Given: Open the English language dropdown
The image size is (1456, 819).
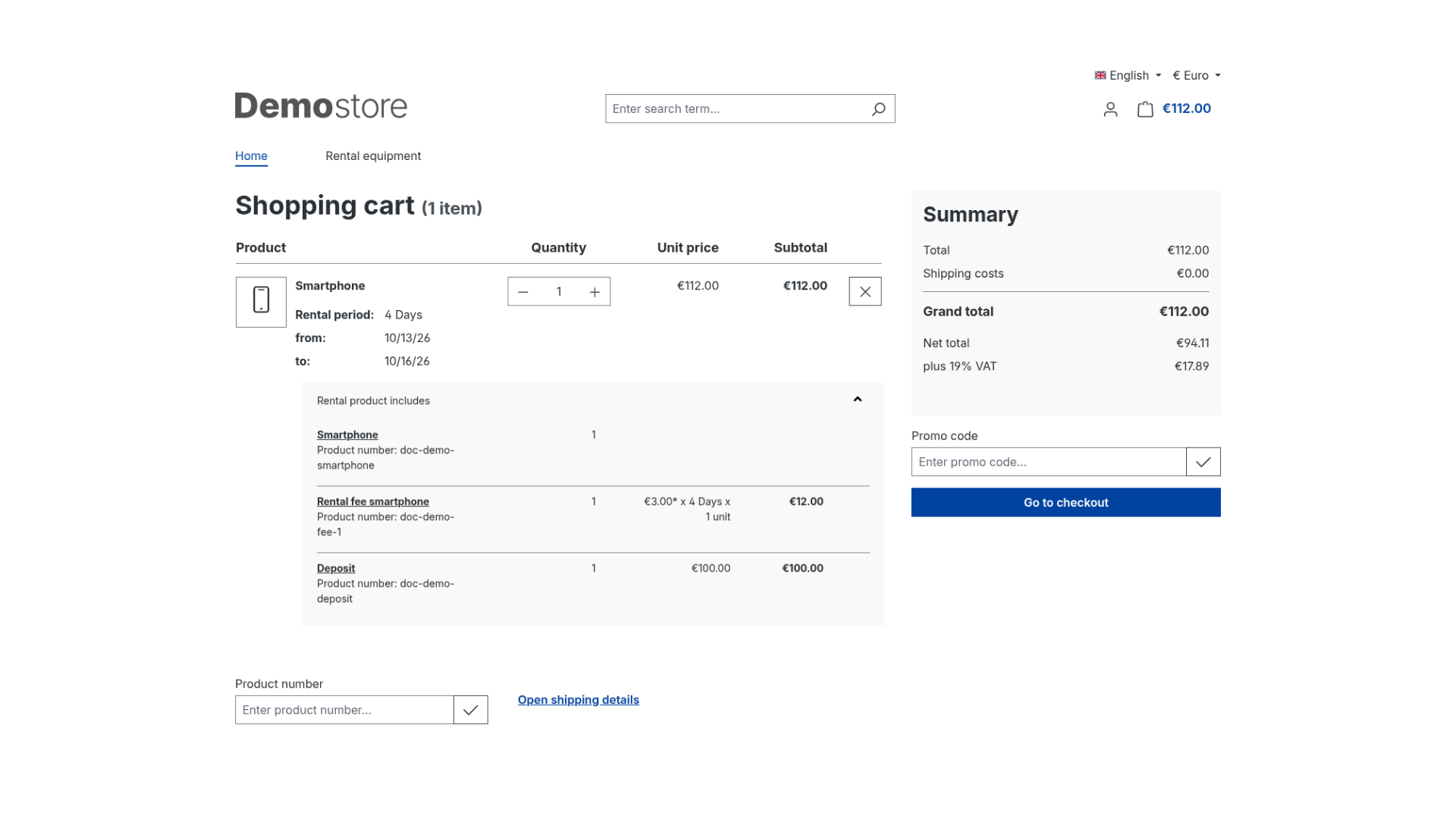Looking at the screenshot, I should click(x=1128, y=75).
